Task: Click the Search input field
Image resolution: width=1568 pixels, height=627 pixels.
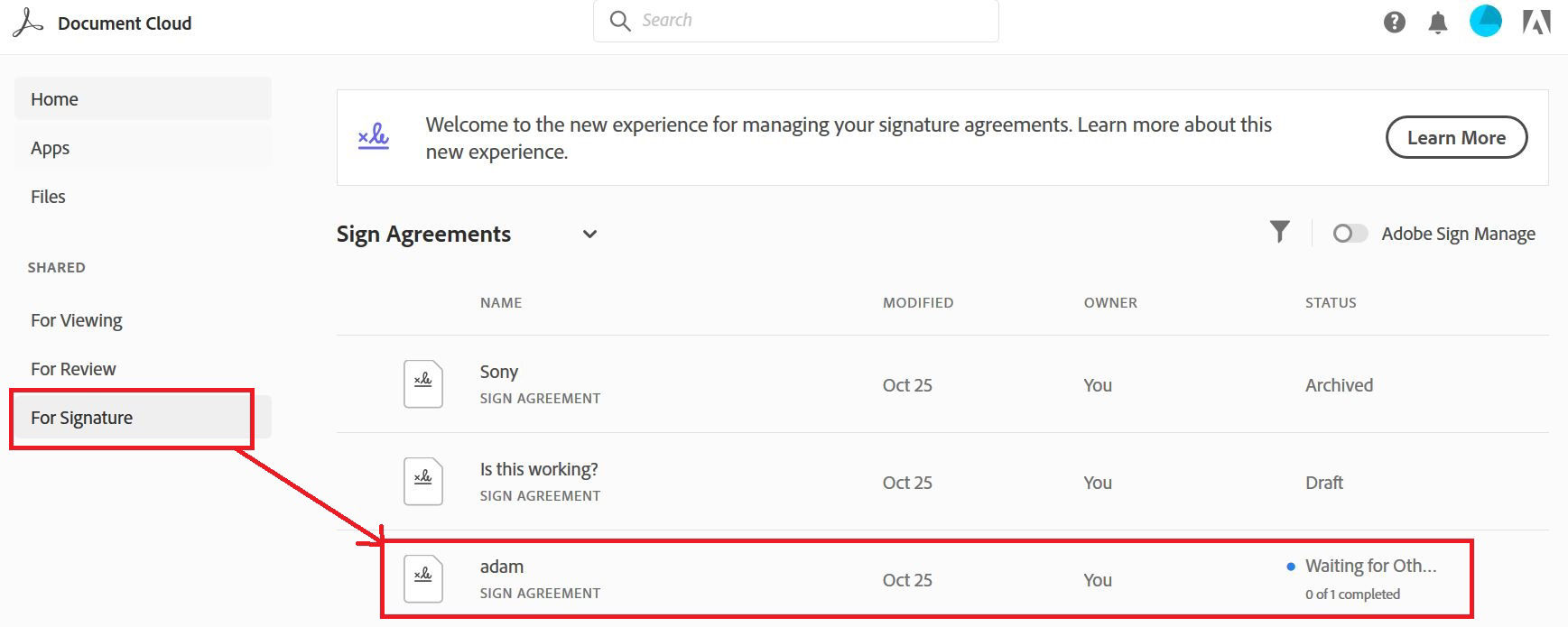Action: pos(795,20)
